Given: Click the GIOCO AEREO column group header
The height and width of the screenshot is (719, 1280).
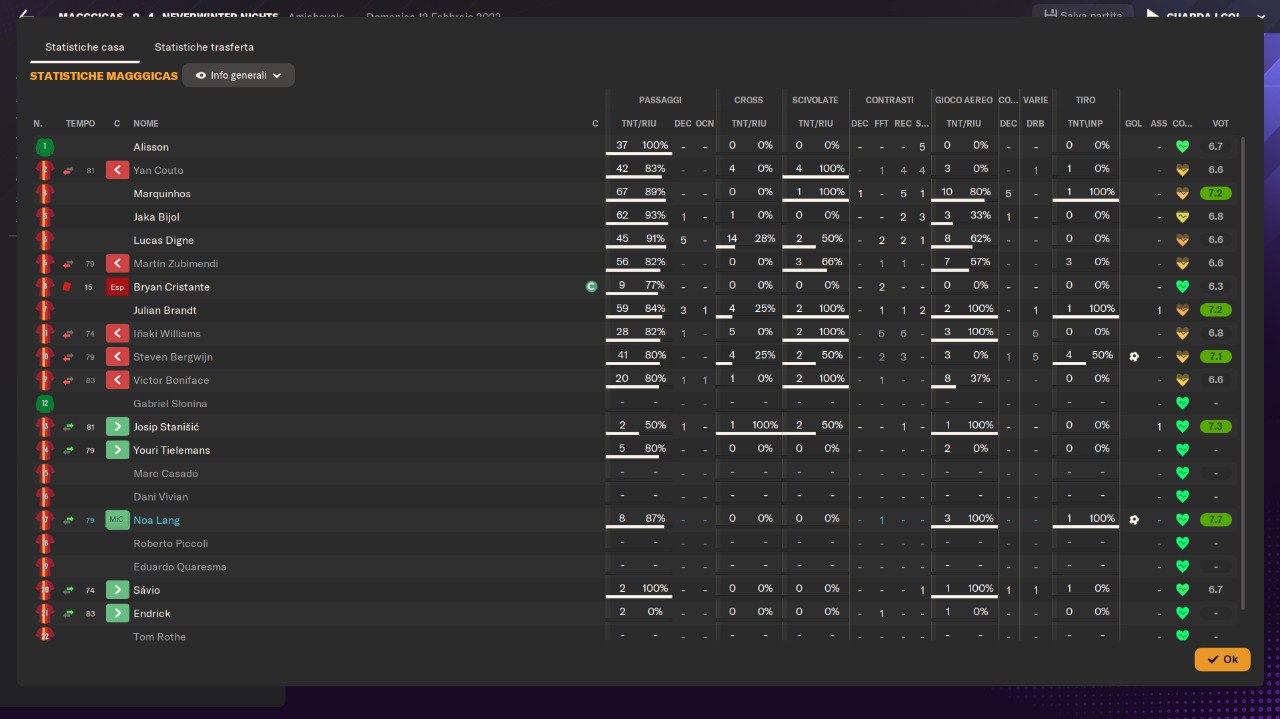Looking at the screenshot, I should click(964, 100).
